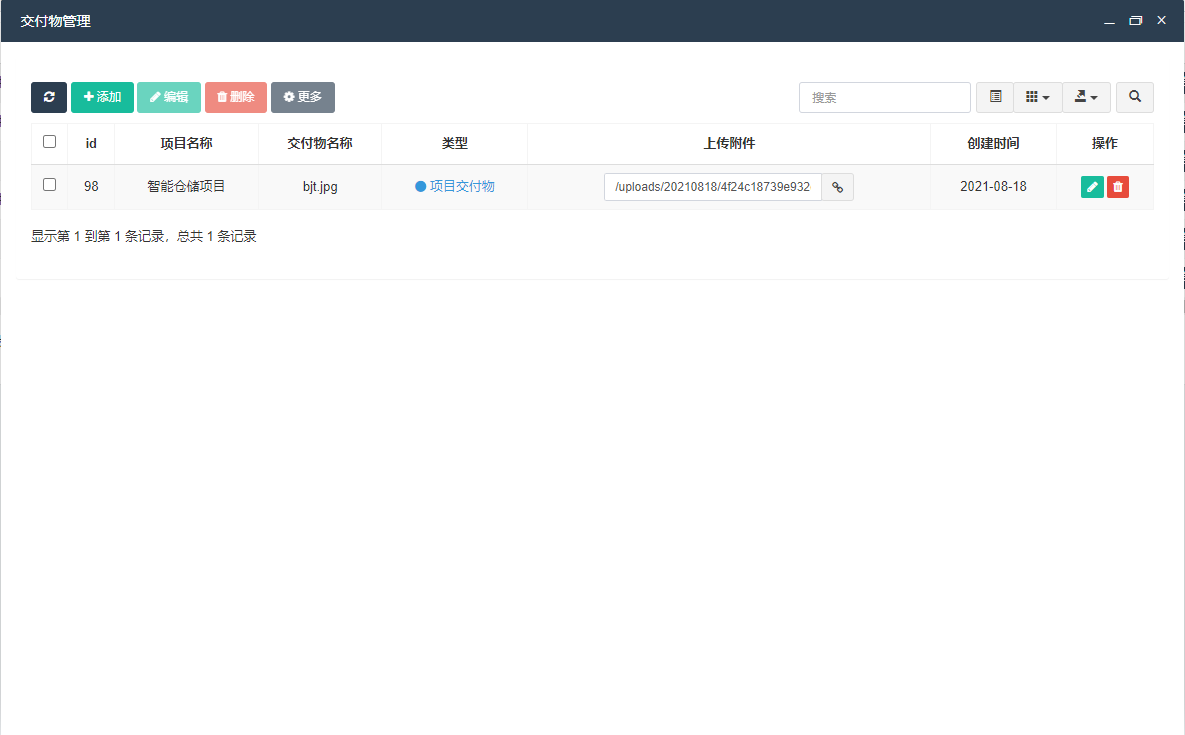Open the 更多 more options menu

pos(302,97)
